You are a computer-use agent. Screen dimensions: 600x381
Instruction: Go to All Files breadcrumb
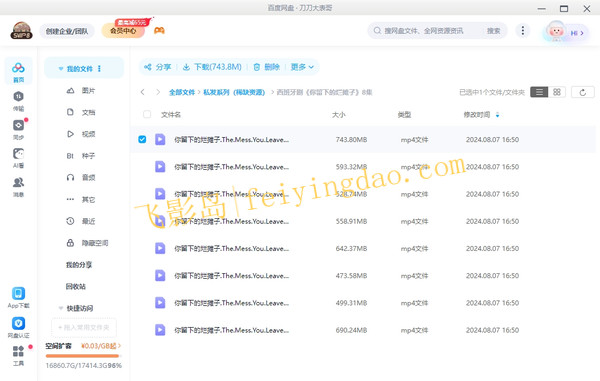coord(182,92)
